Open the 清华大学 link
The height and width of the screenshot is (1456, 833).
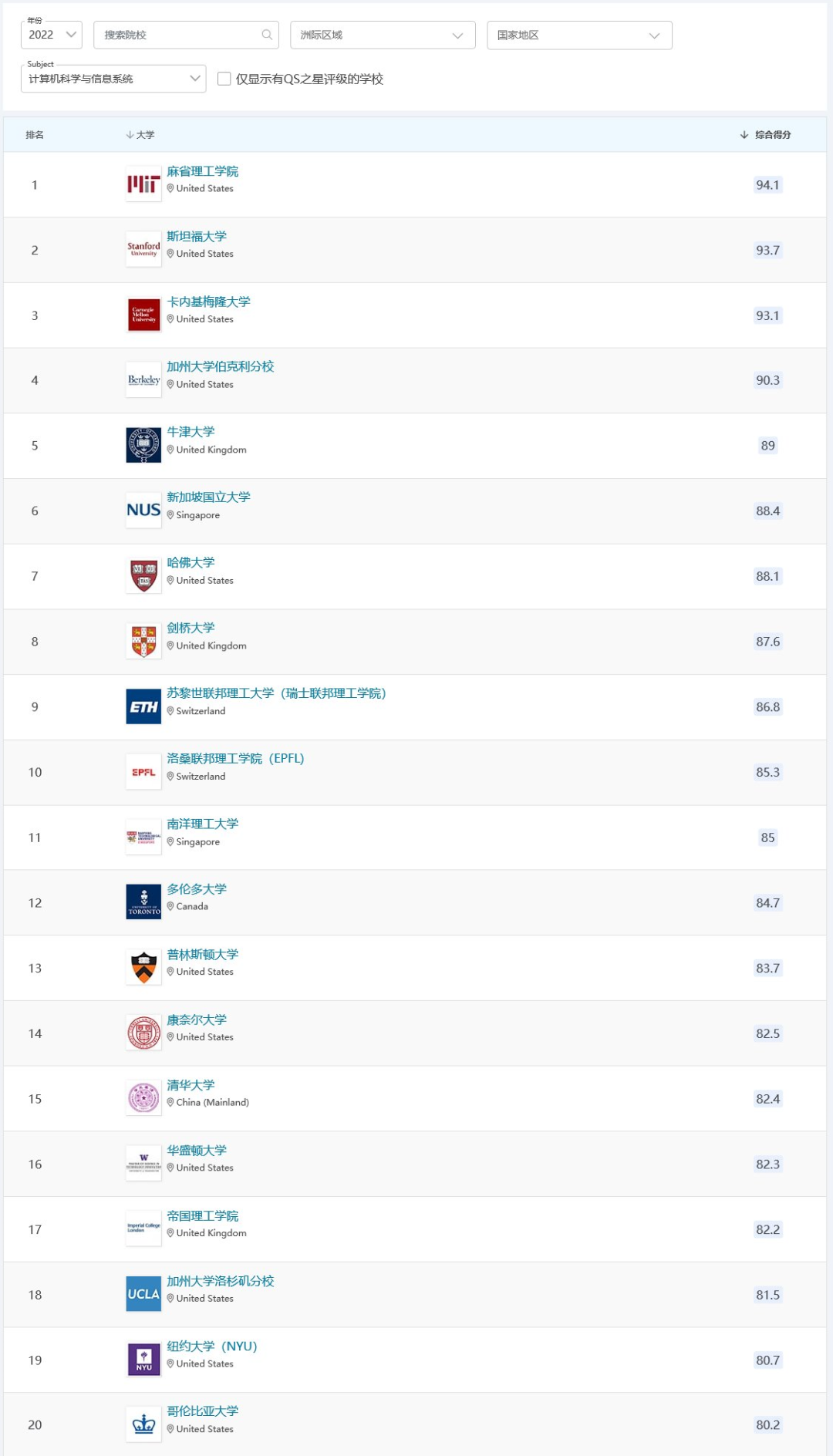tap(191, 1085)
